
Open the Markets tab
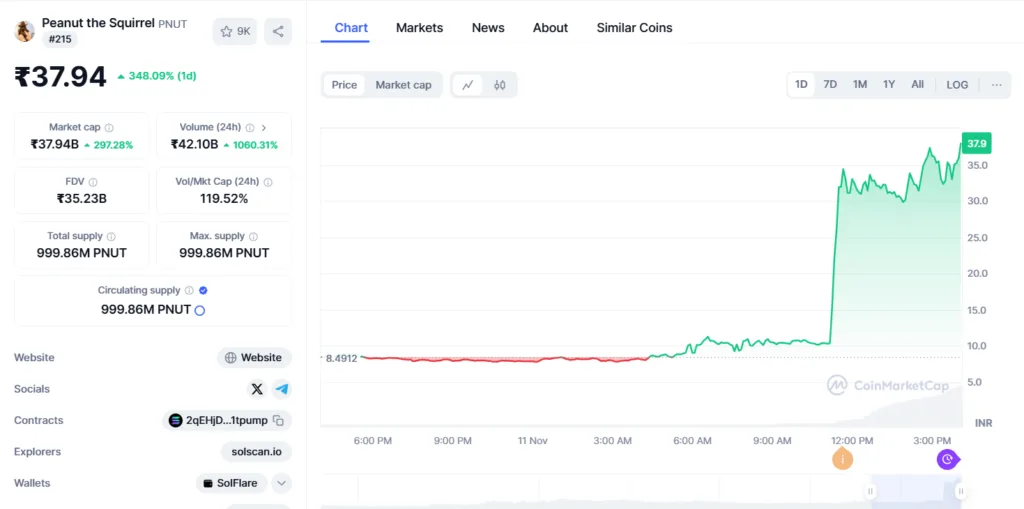(x=419, y=28)
